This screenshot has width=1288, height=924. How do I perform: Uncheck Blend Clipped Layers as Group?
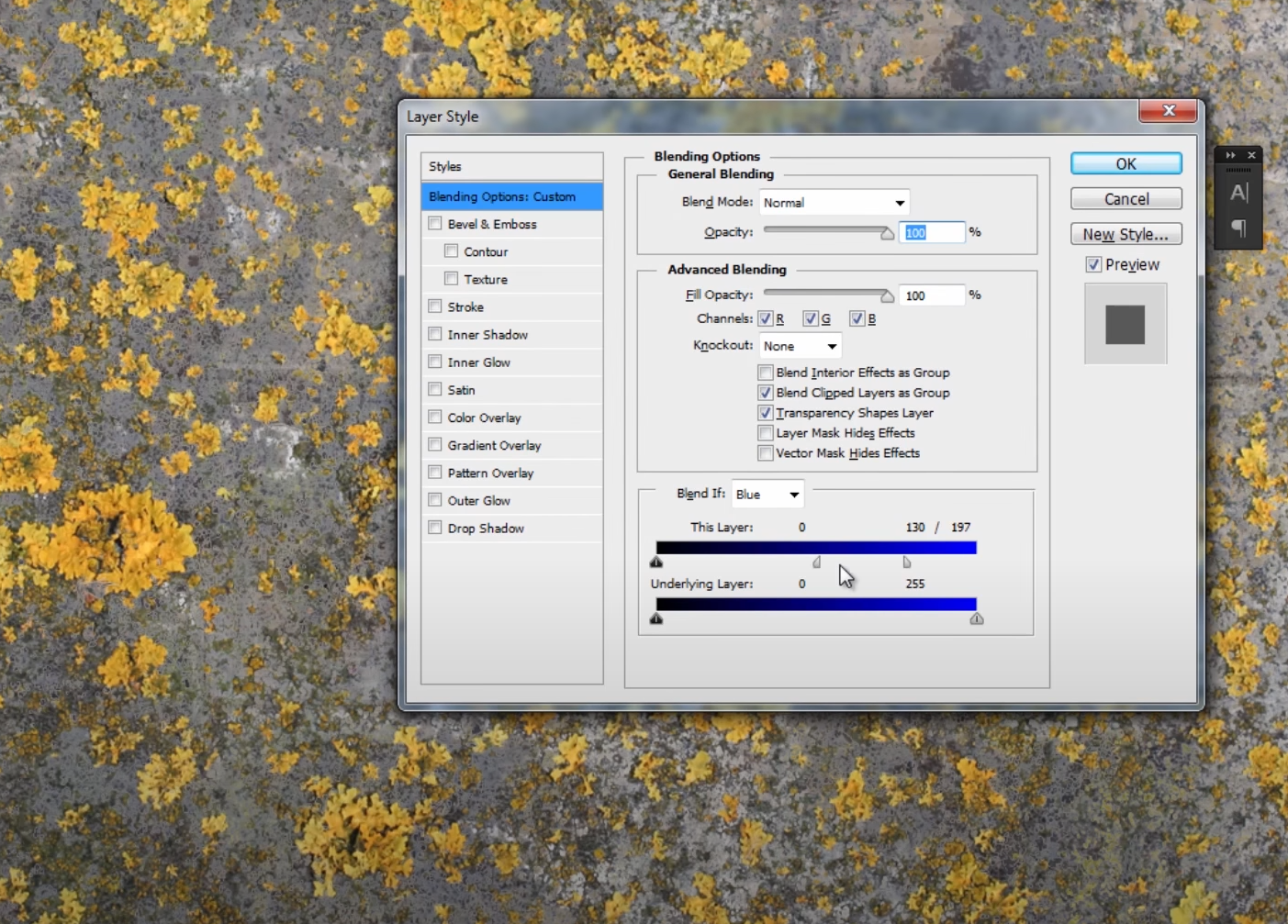pyautogui.click(x=765, y=393)
